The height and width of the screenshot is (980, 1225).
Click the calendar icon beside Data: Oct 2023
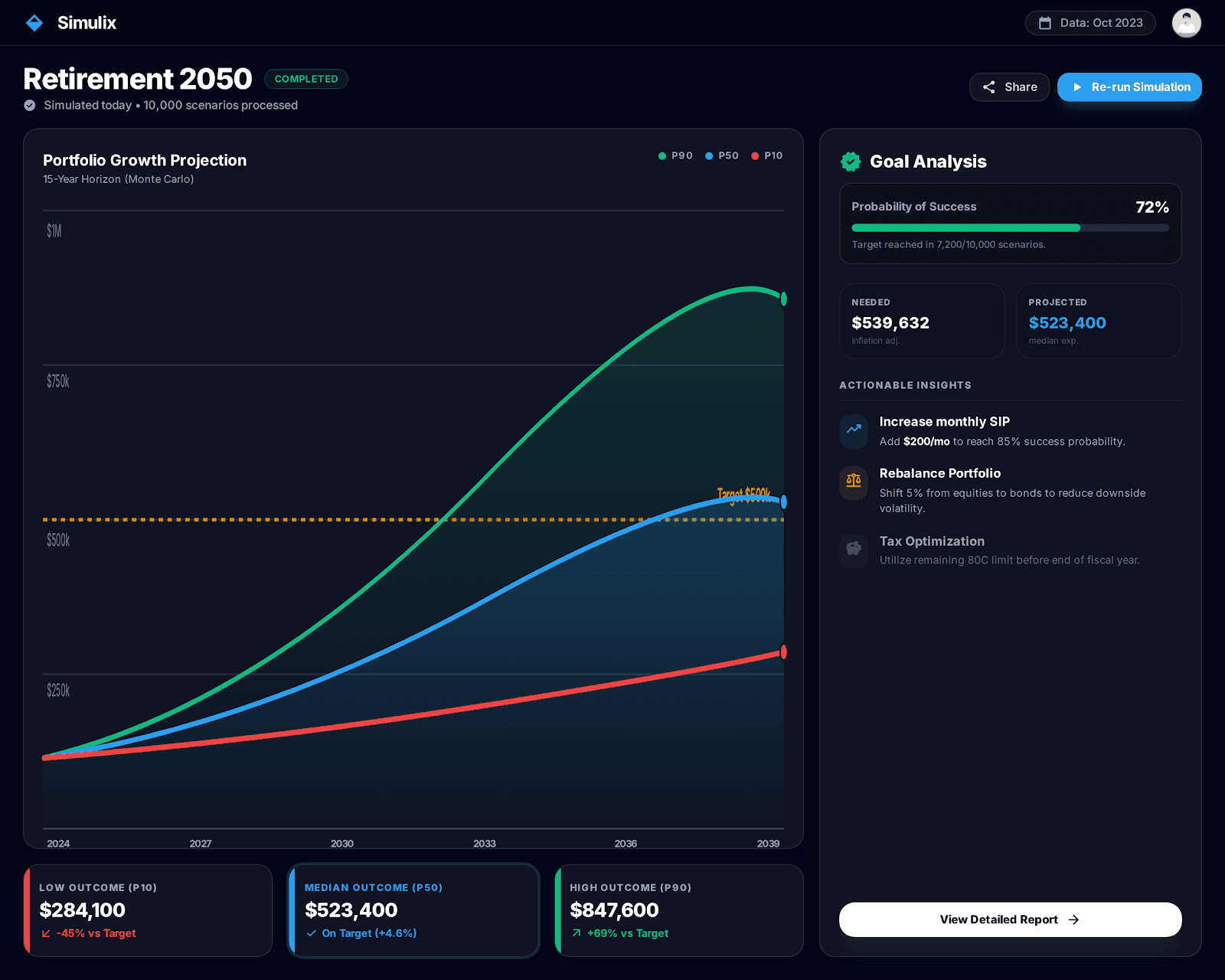[1044, 23]
